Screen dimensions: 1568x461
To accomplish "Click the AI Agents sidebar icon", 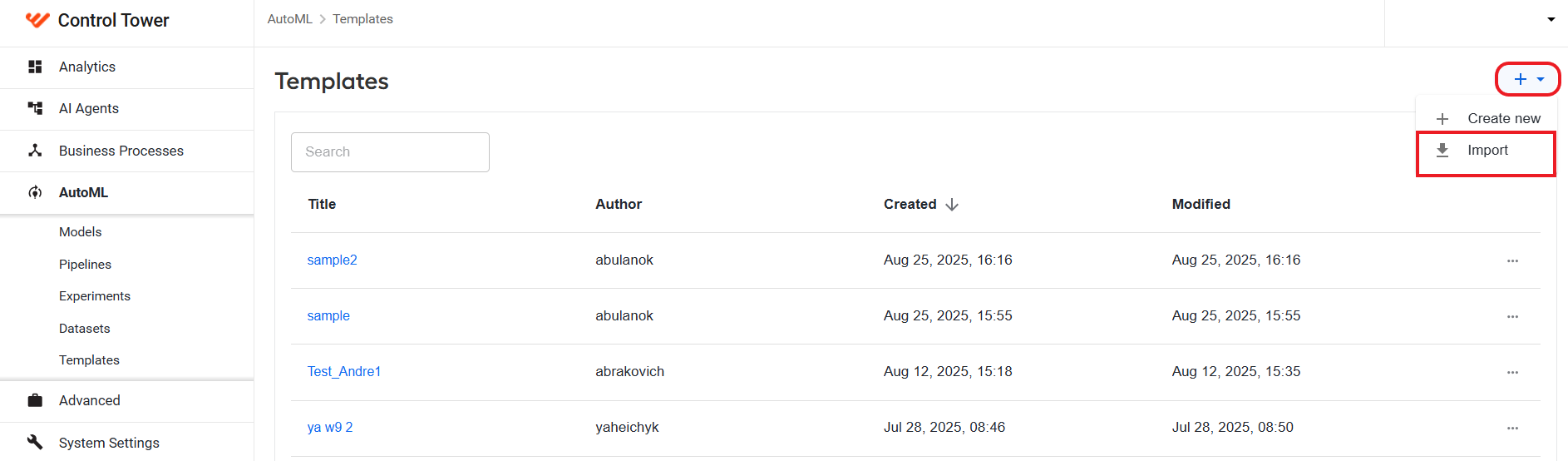I will 35,108.
